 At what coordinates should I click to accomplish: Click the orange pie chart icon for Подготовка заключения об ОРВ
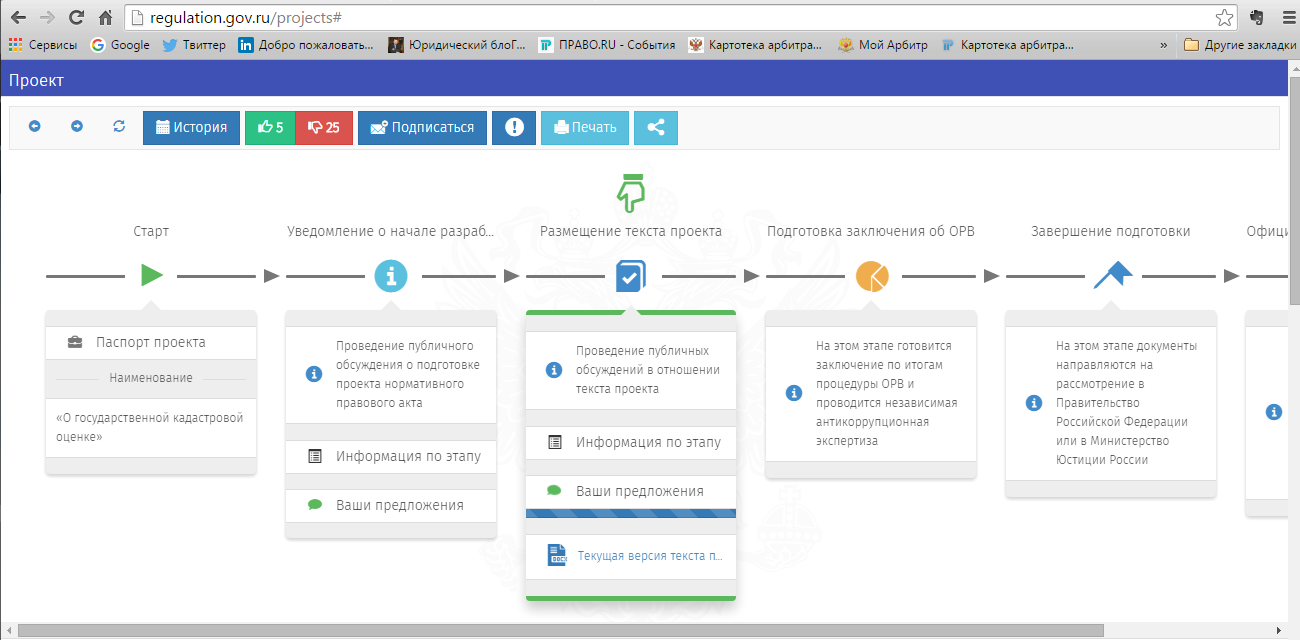[x=871, y=275]
